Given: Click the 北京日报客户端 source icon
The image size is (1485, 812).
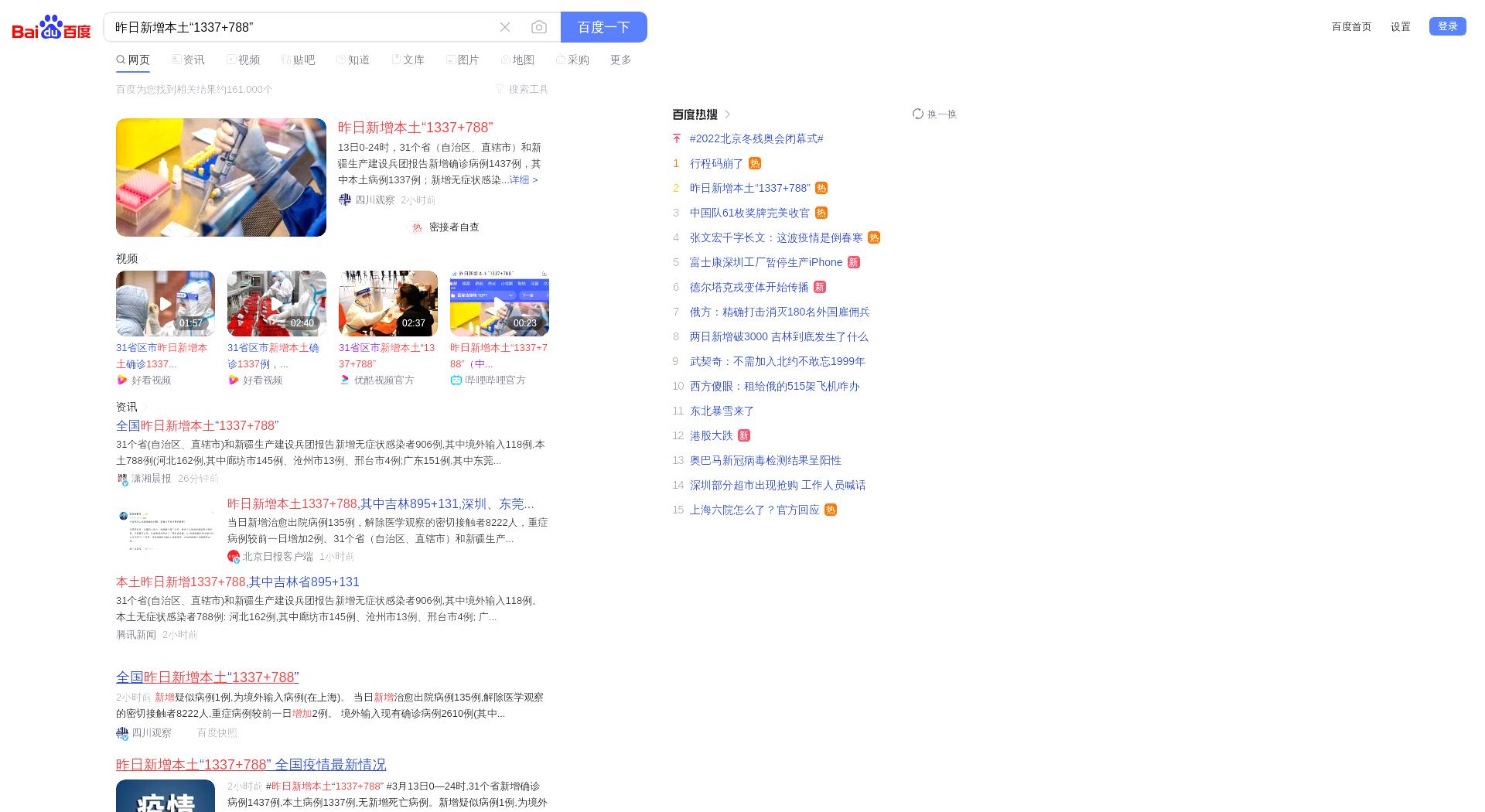Looking at the screenshot, I should pos(234,556).
